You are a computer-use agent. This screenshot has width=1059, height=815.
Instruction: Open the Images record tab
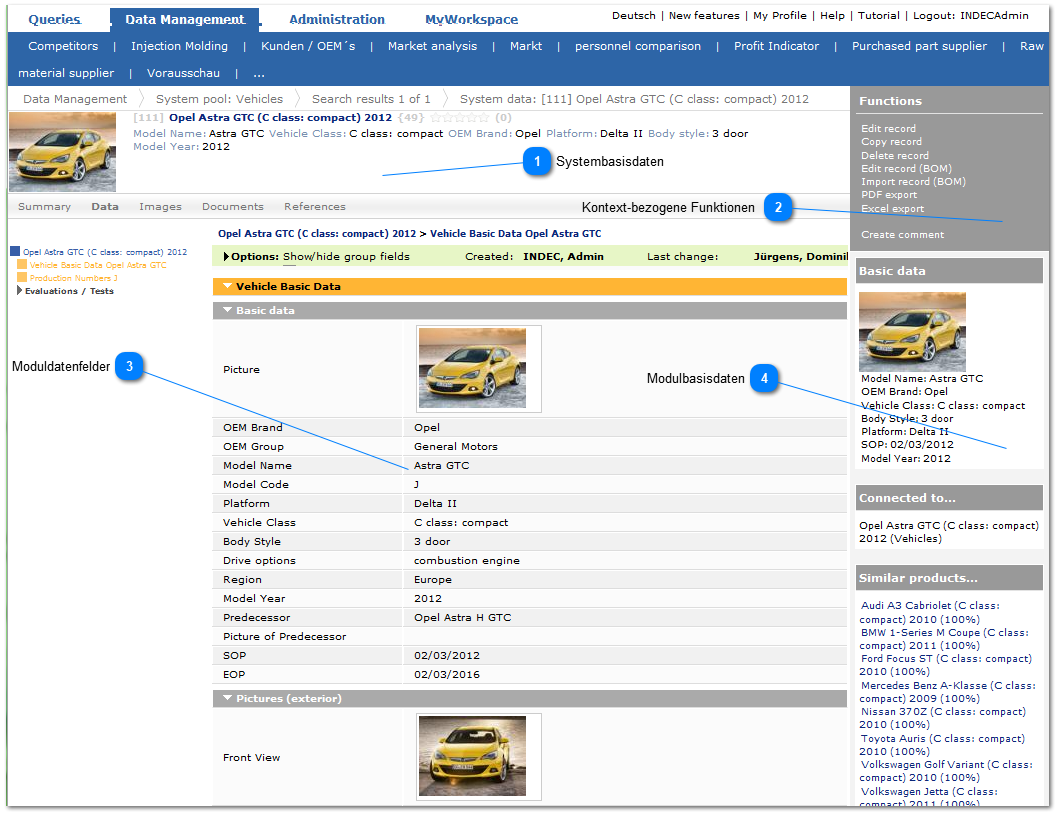[160, 207]
